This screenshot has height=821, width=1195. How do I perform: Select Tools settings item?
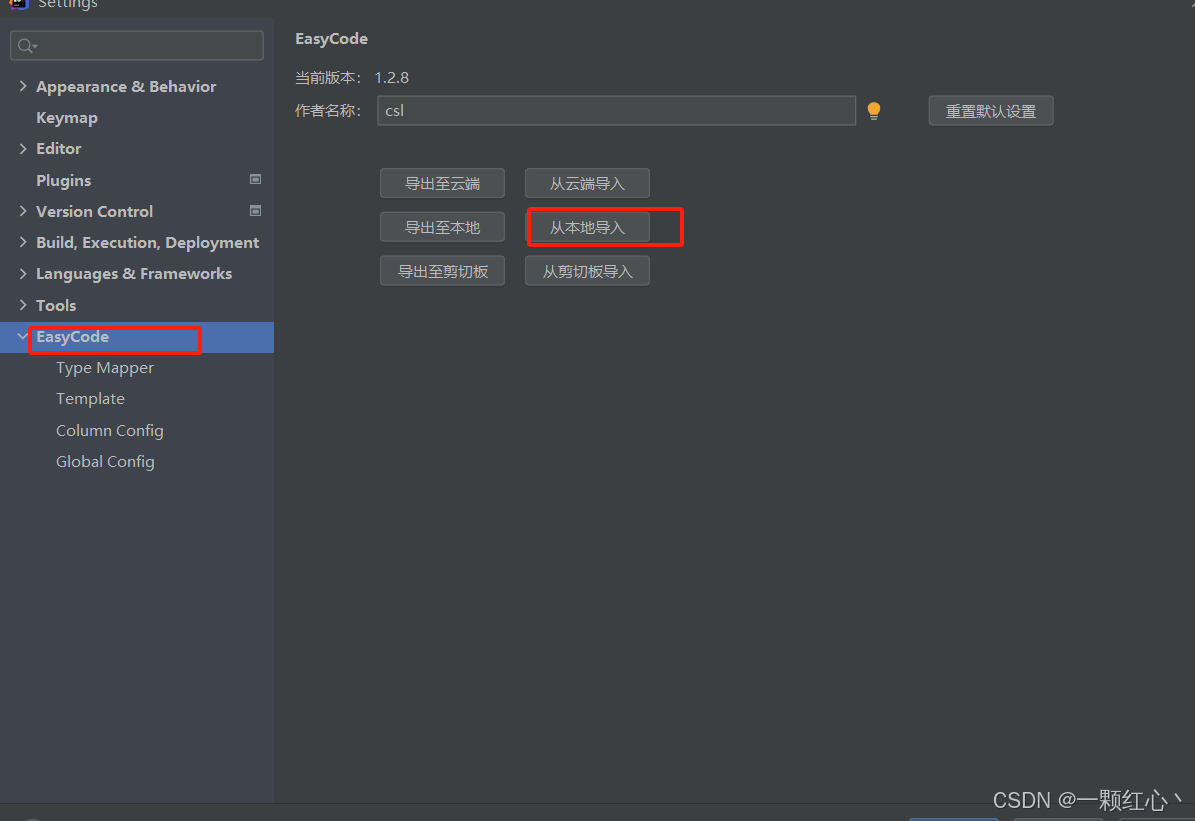coord(56,305)
